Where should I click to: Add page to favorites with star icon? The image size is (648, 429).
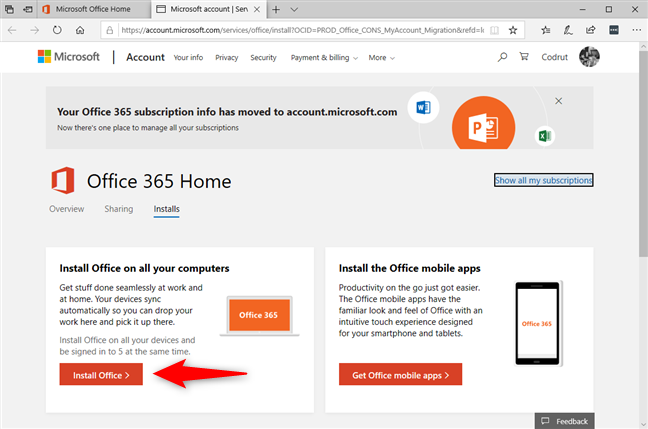pos(513,30)
